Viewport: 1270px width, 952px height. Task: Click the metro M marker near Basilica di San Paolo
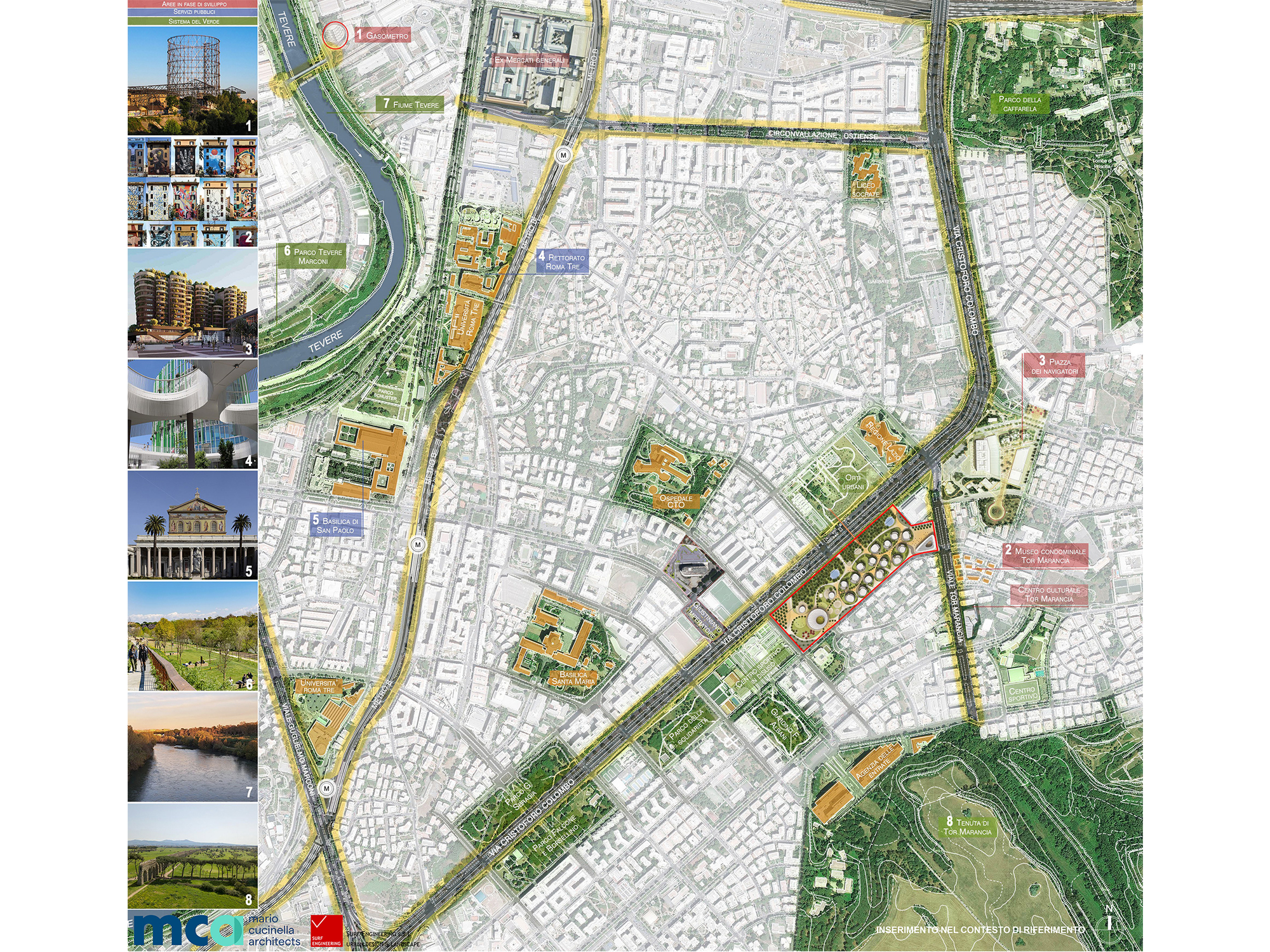pos(418,544)
